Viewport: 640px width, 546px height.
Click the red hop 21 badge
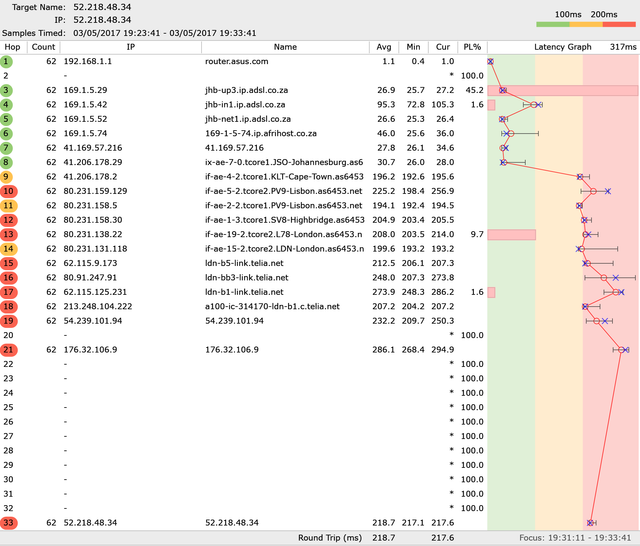point(8,350)
